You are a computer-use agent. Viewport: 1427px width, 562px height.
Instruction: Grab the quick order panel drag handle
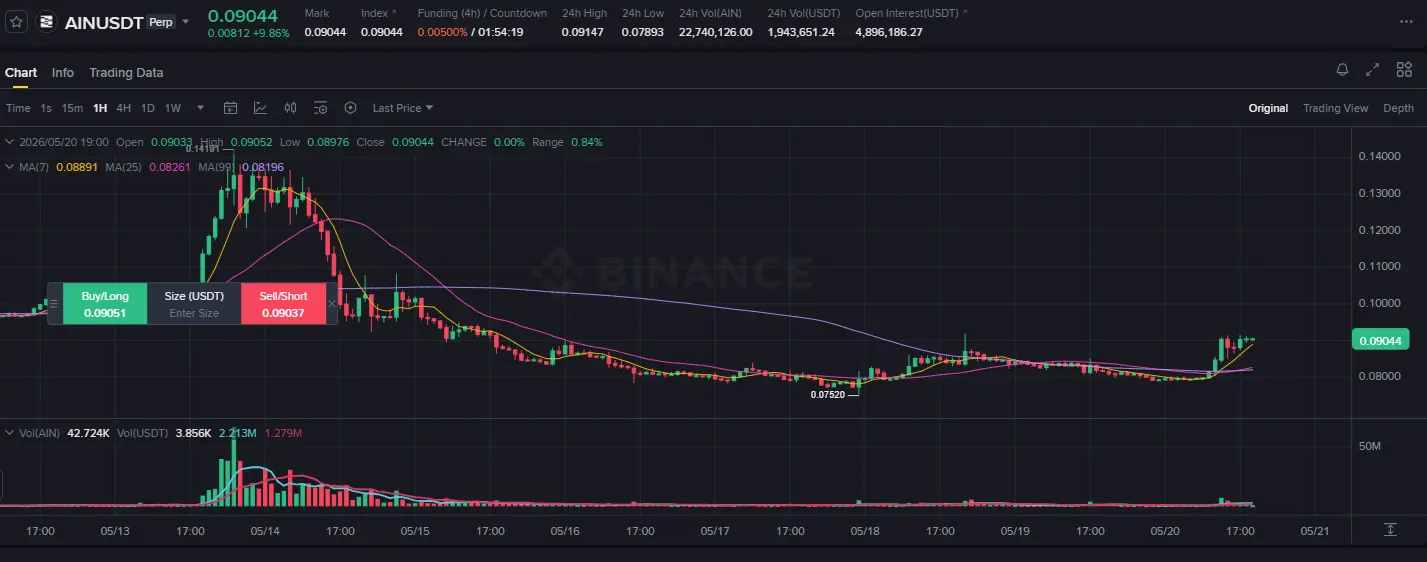tap(55, 304)
